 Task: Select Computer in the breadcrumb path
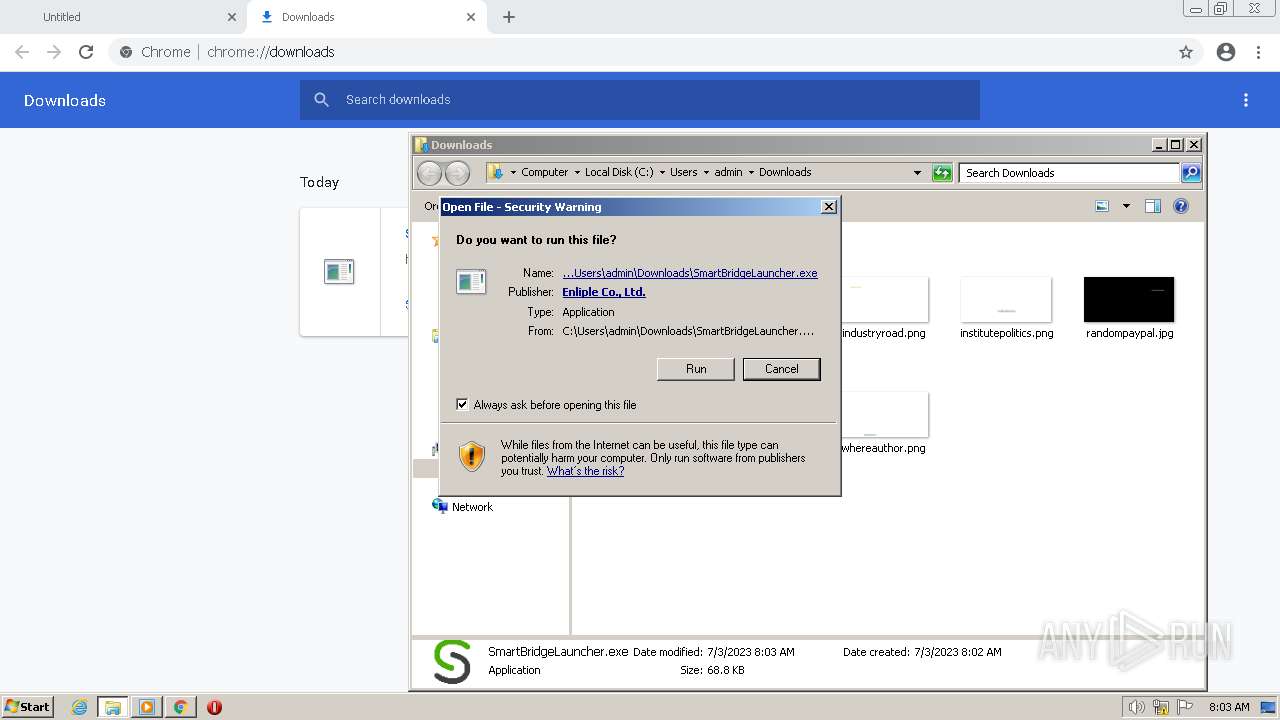[x=545, y=172]
